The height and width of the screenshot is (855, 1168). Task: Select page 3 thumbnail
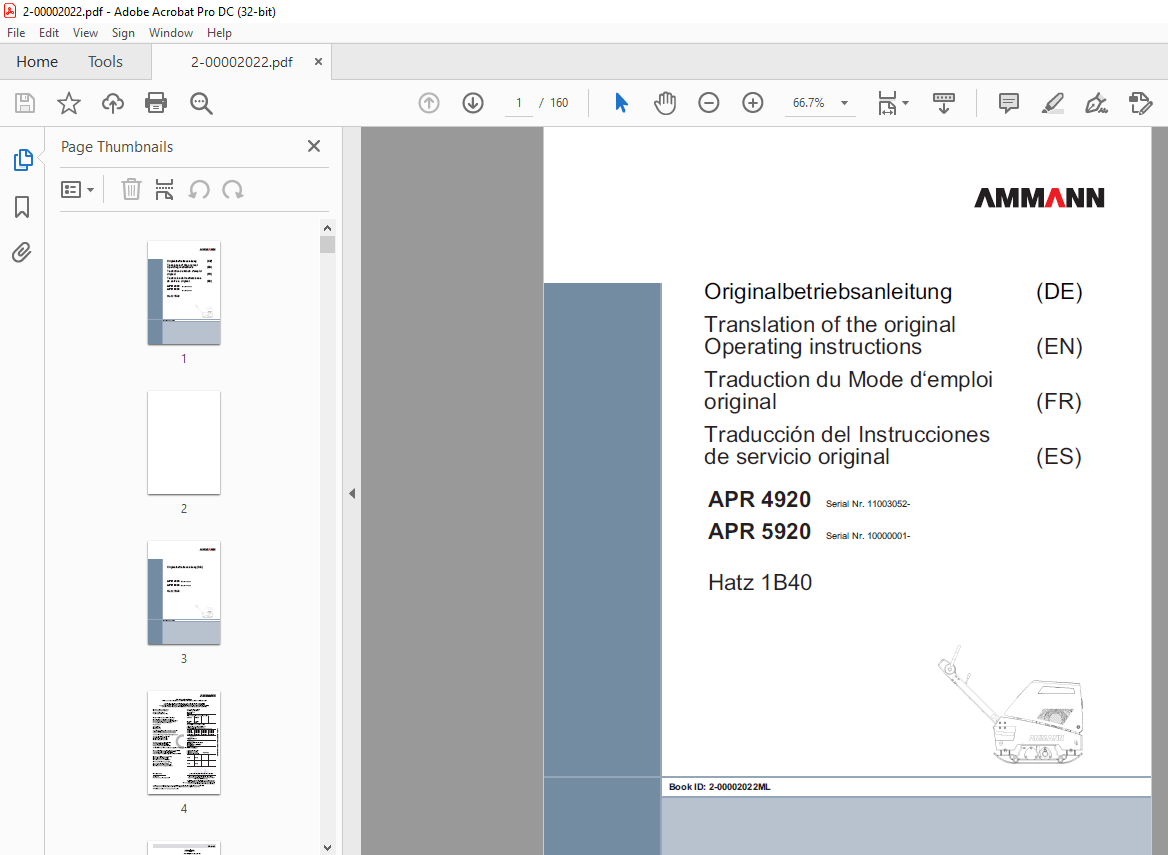pos(184,593)
